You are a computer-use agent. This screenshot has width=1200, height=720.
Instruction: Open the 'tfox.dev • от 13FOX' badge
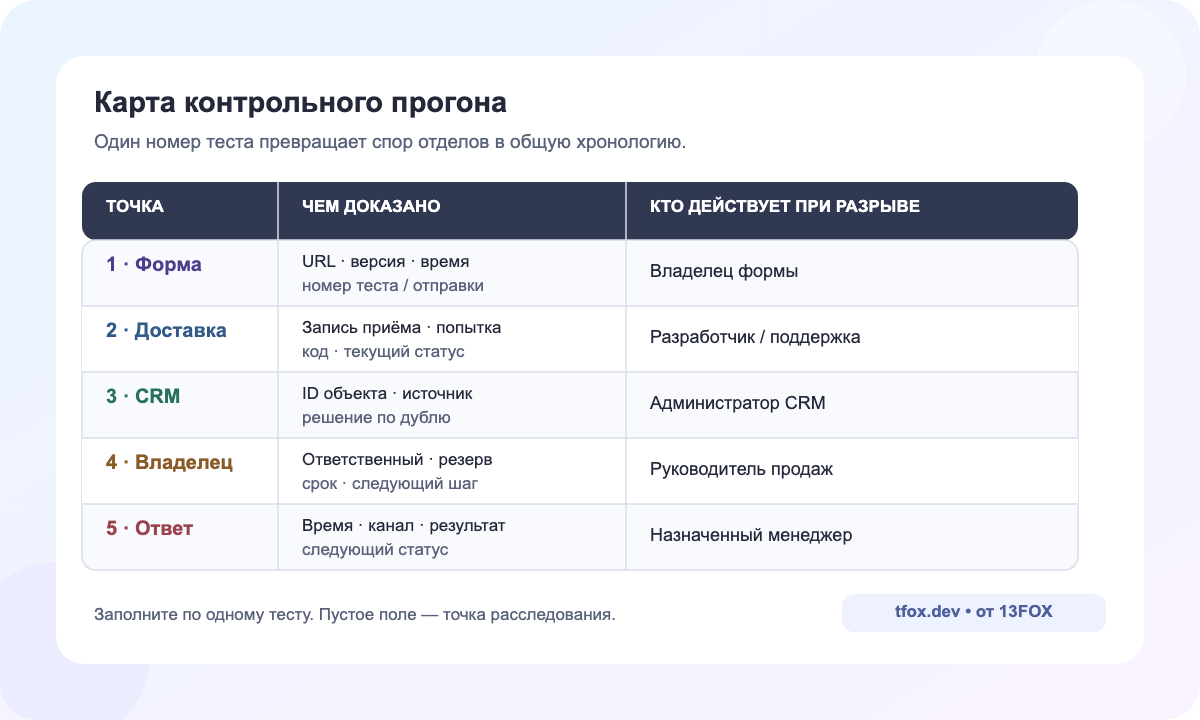coord(974,613)
